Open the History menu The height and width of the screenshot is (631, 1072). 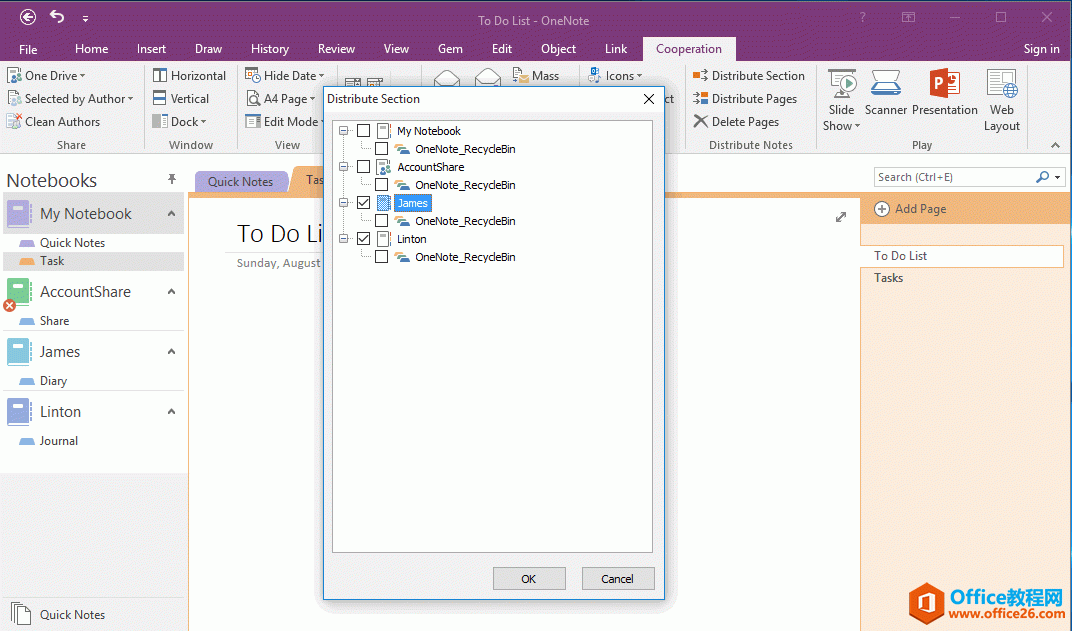[269, 48]
